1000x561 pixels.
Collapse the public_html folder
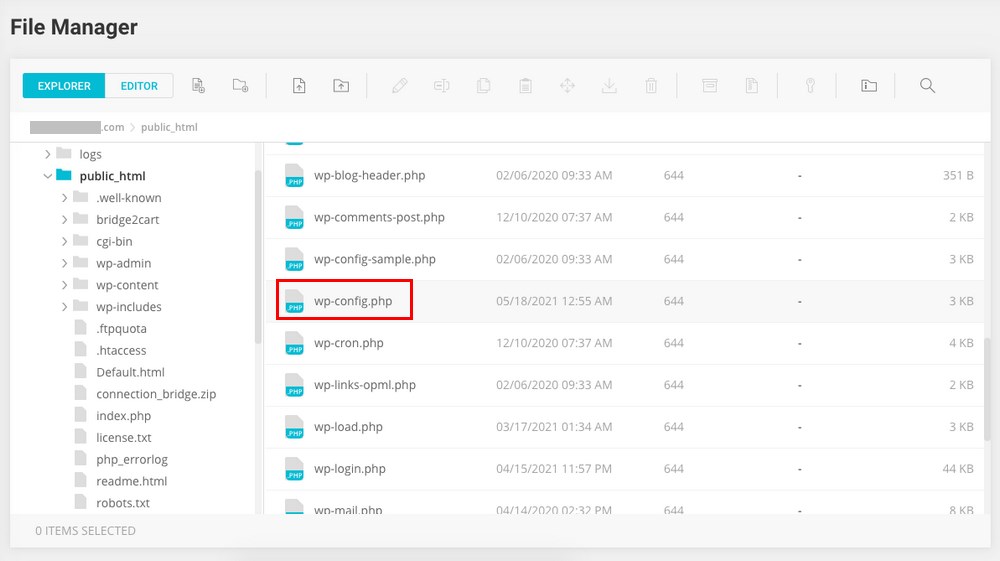(47, 176)
